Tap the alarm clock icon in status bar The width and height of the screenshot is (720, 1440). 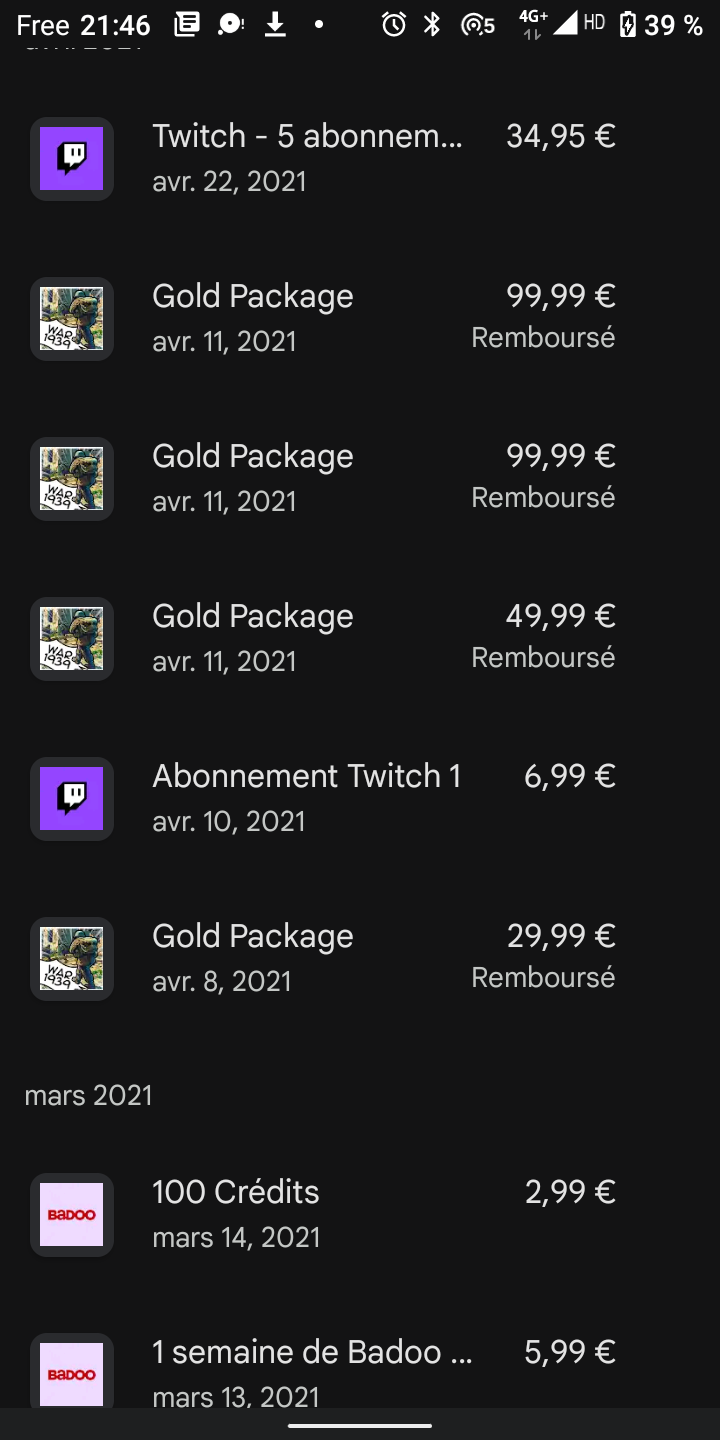tap(394, 25)
